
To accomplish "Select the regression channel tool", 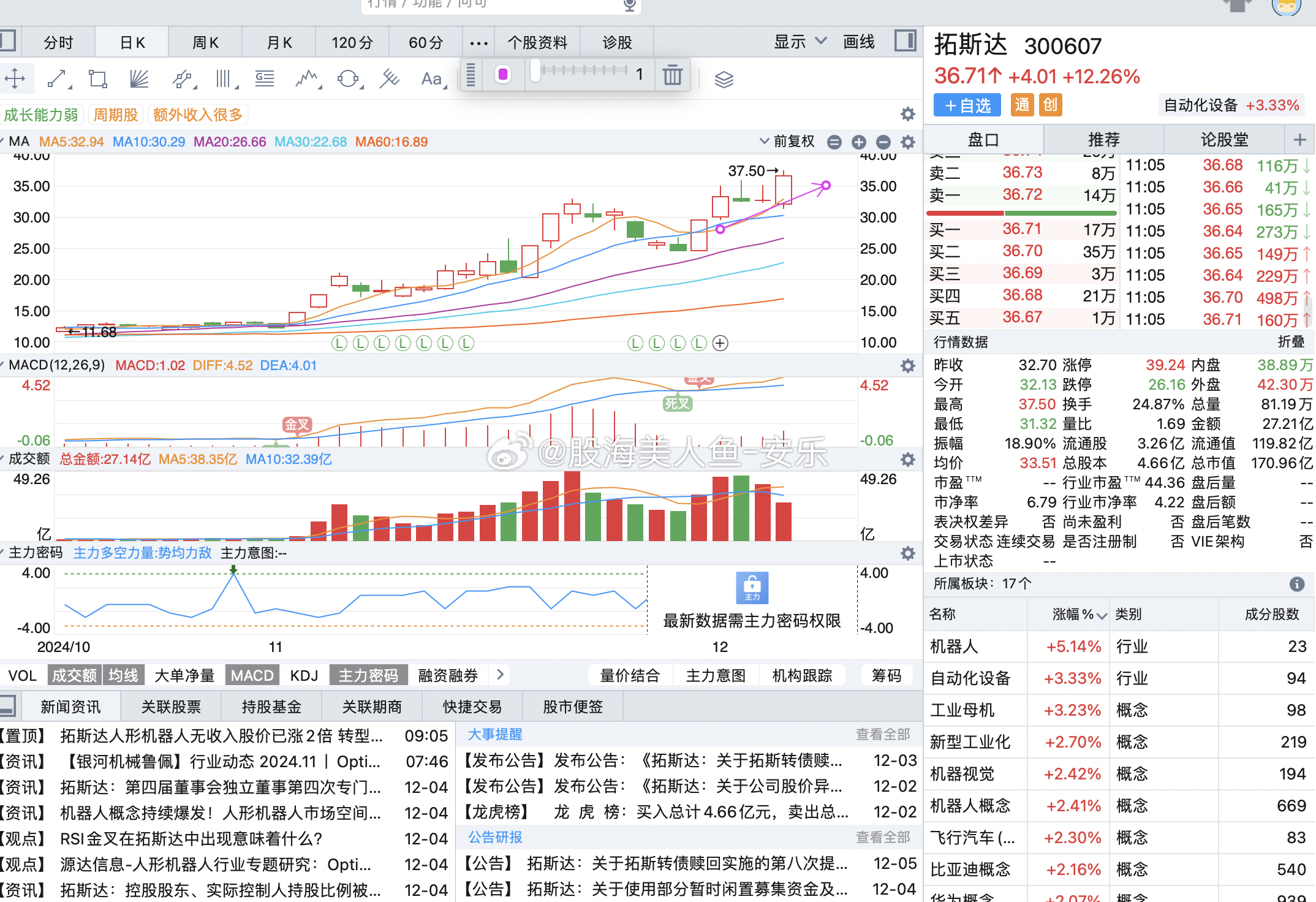I will tap(390, 79).
